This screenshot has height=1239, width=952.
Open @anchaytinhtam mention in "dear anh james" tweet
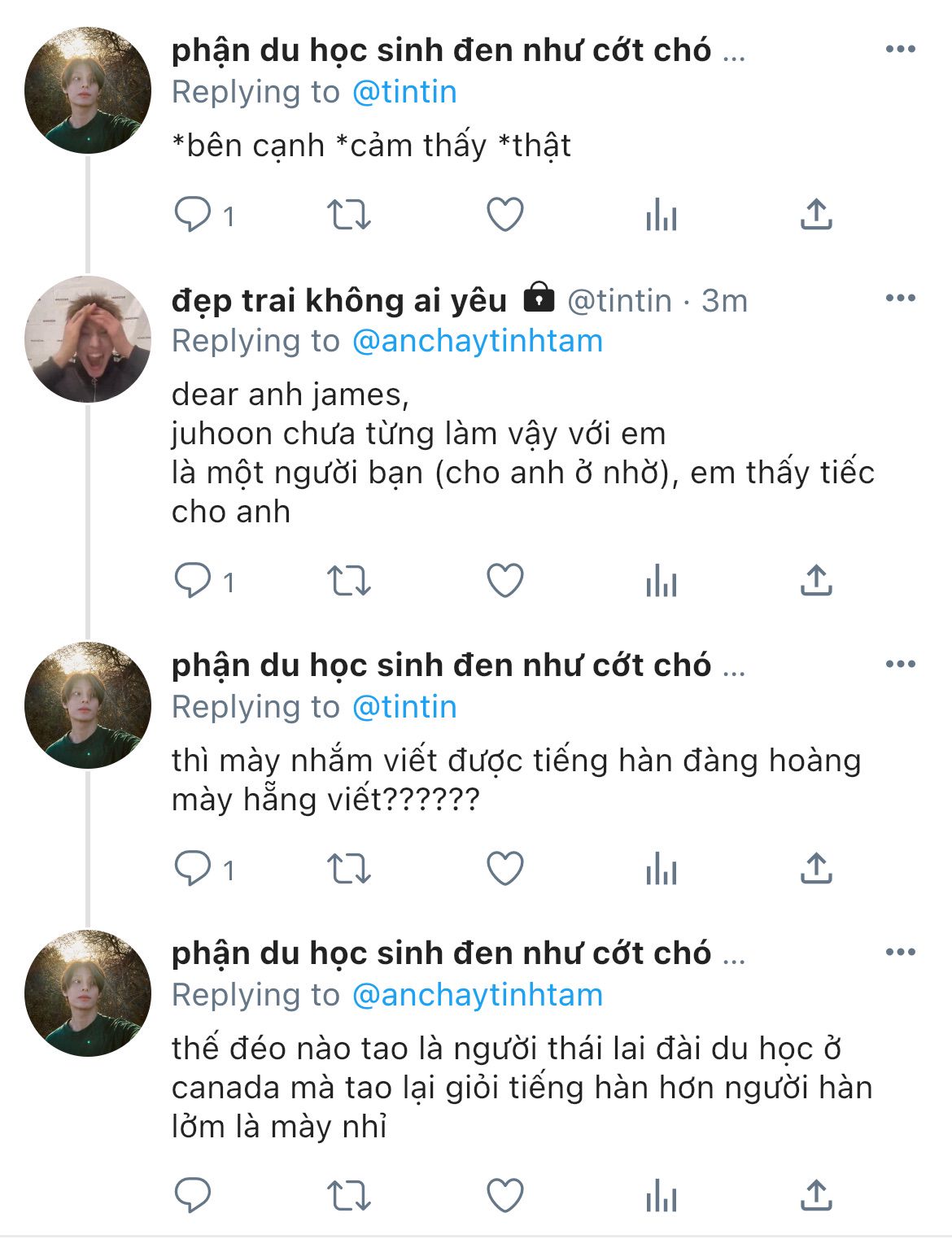(x=477, y=341)
